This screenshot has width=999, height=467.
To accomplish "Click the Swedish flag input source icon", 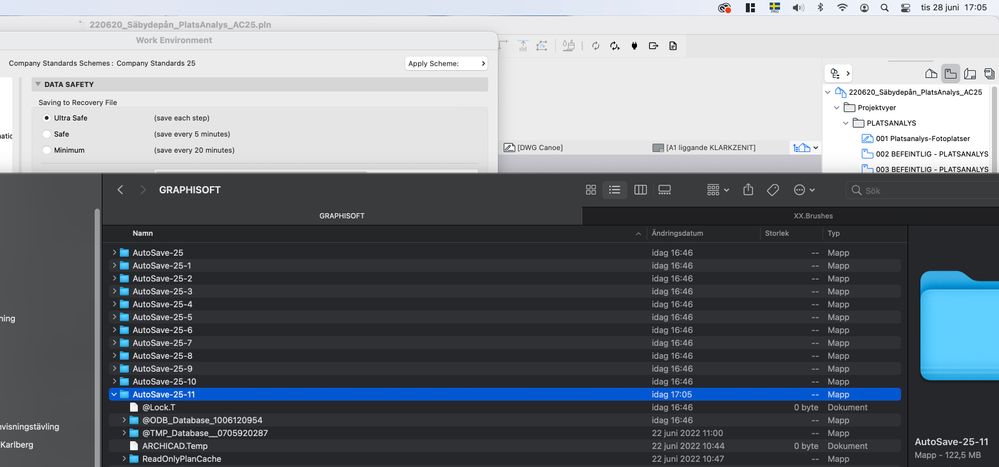I will coord(775,8).
